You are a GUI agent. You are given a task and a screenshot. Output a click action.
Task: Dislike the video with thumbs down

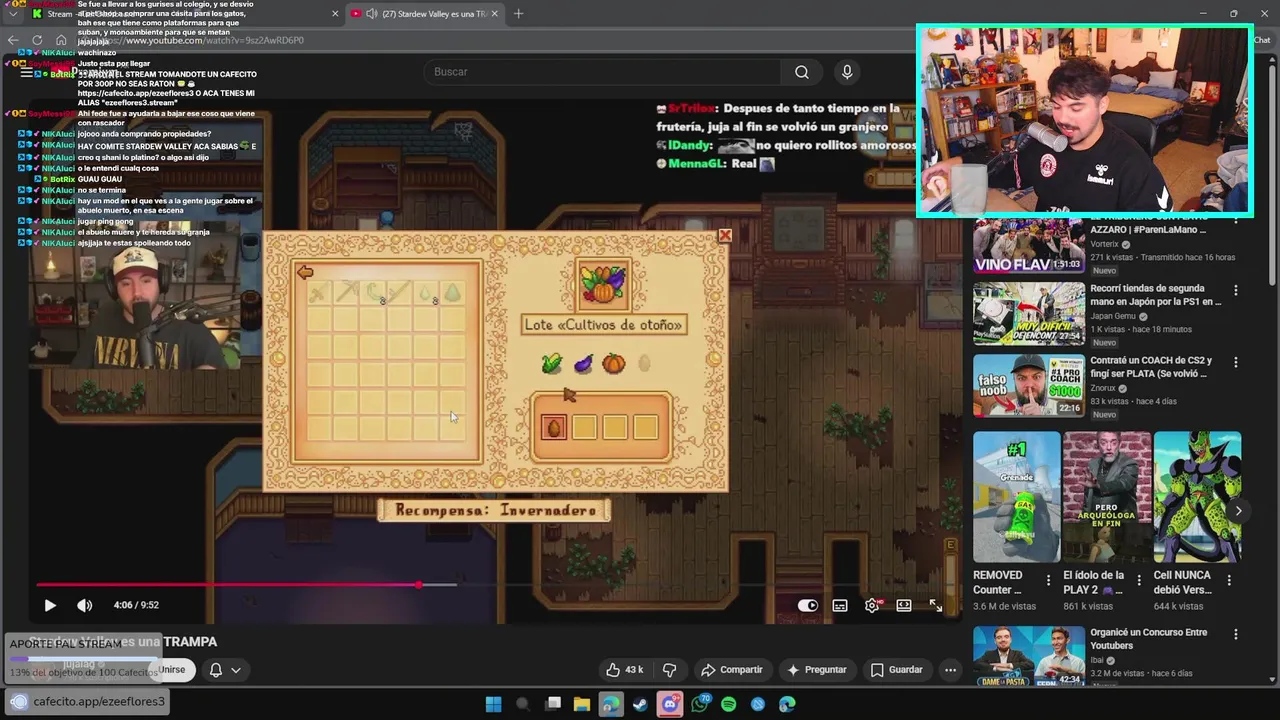[x=670, y=670]
